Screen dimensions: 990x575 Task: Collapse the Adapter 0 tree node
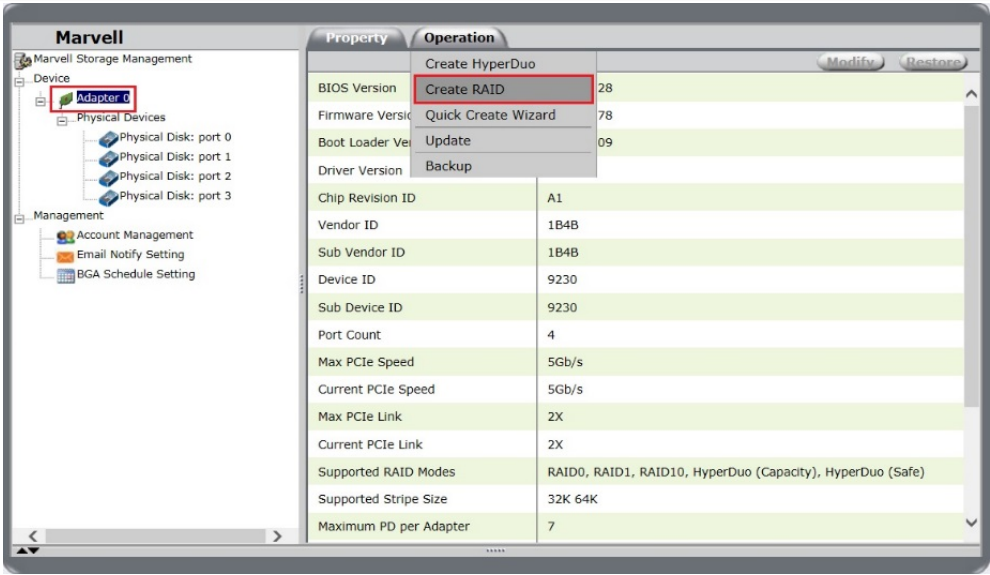pyautogui.click(x=40, y=100)
